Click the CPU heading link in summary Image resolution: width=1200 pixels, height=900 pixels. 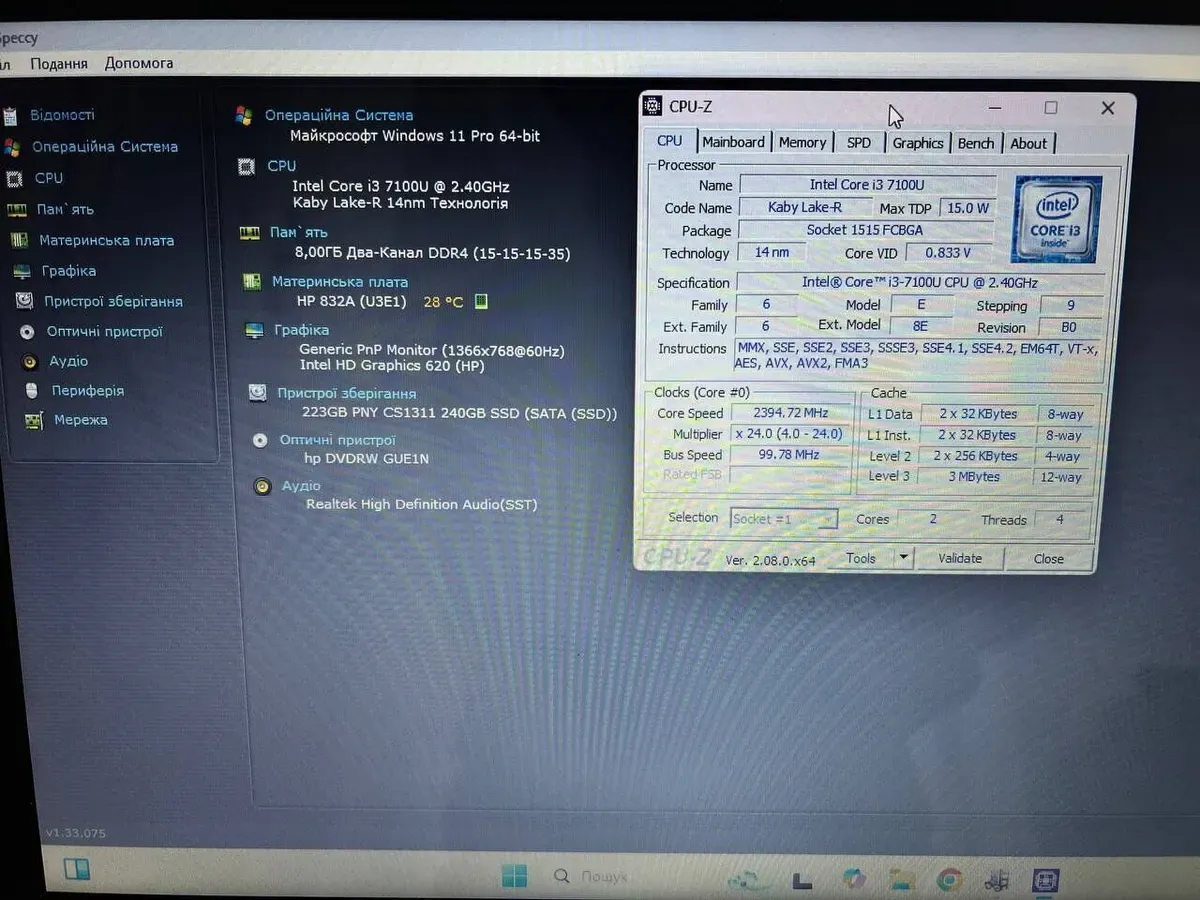click(x=281, y=166)
